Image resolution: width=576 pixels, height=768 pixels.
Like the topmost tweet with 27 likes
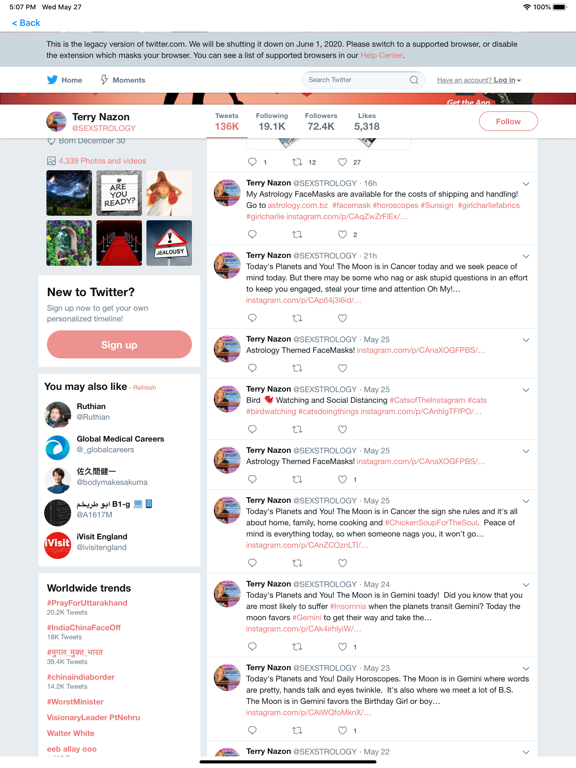tap(342, 162)
